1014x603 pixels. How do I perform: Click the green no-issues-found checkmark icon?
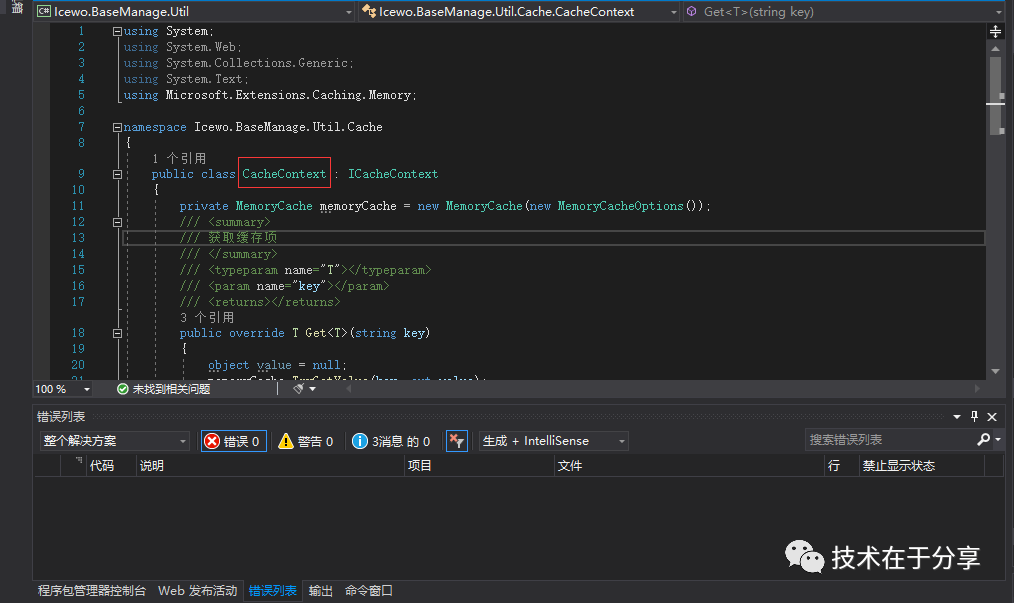pos(122,389)
